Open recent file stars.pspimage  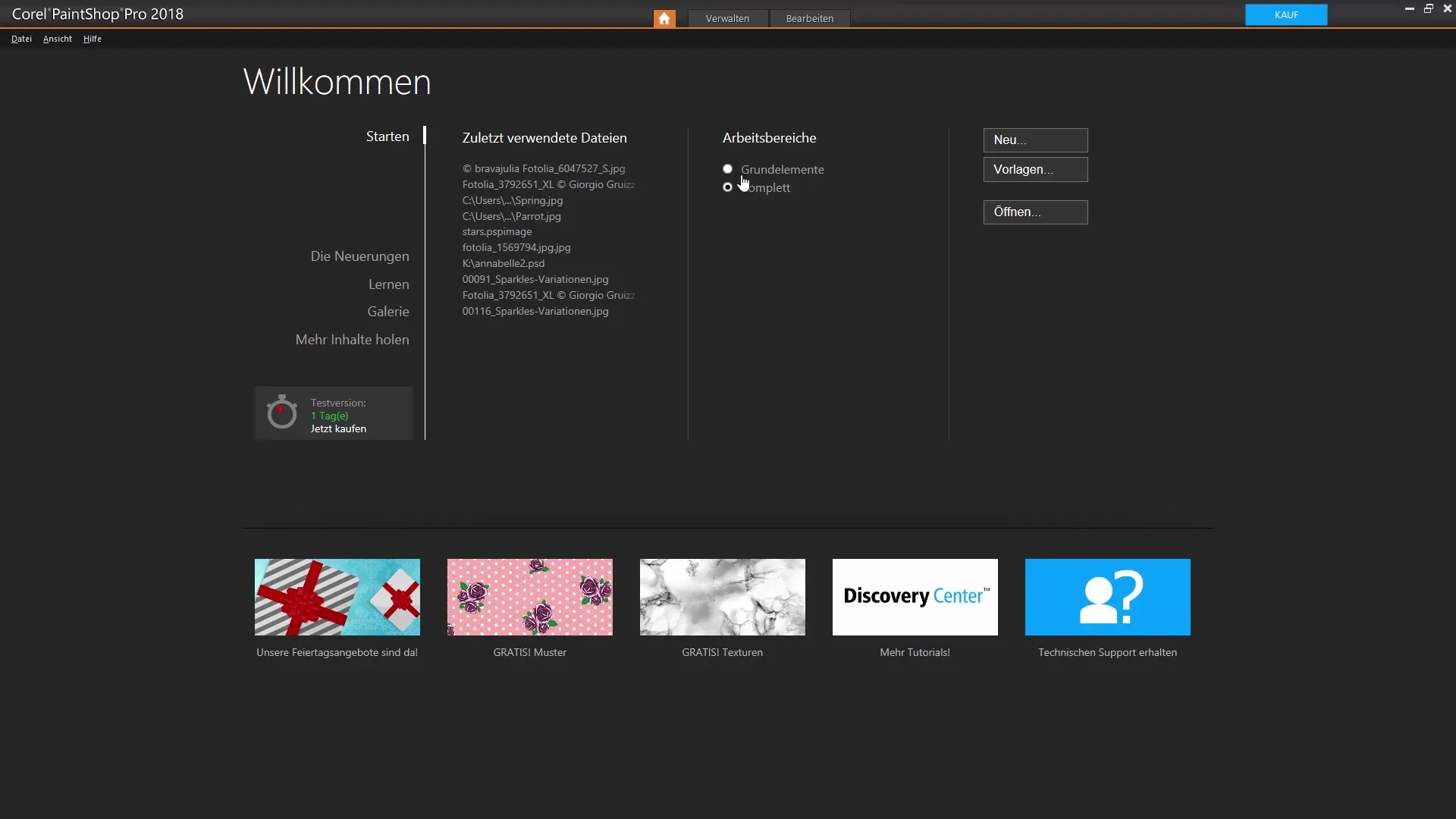(497, 232)
